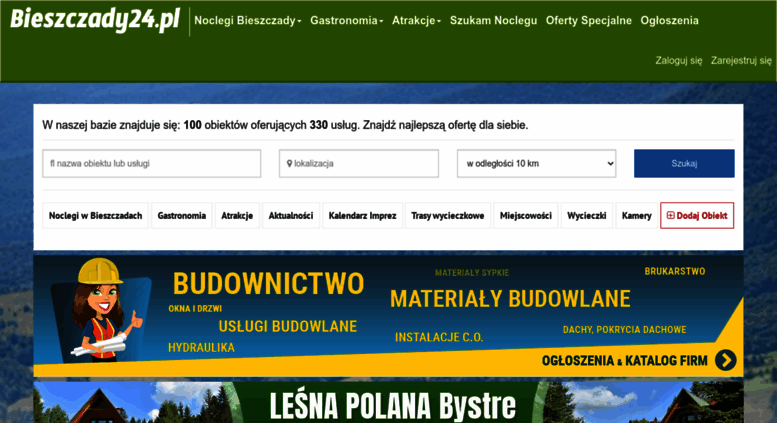The width and height of the screenshot is (777, 423).
Task: Select Noclegi w Bieszczadach tab button
Action: [x=95, y=215]
